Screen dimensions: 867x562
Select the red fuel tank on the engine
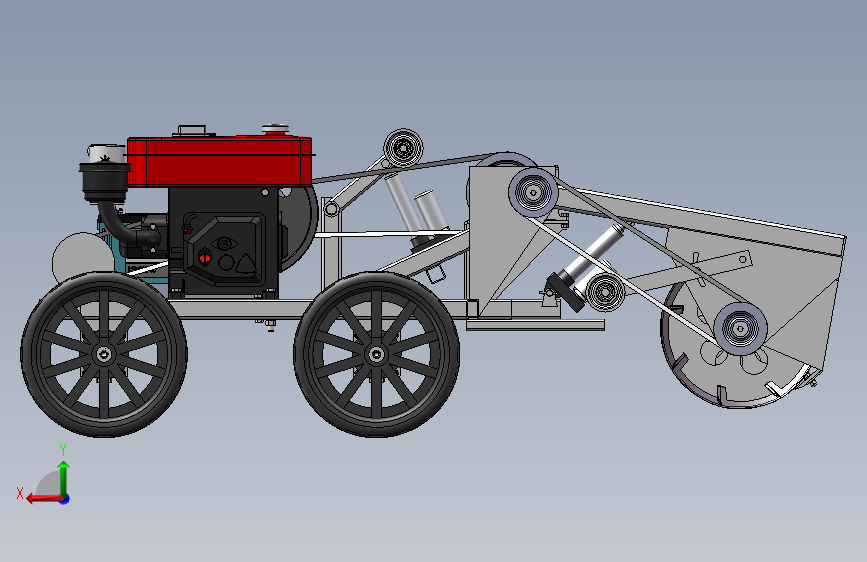[220, 161]
